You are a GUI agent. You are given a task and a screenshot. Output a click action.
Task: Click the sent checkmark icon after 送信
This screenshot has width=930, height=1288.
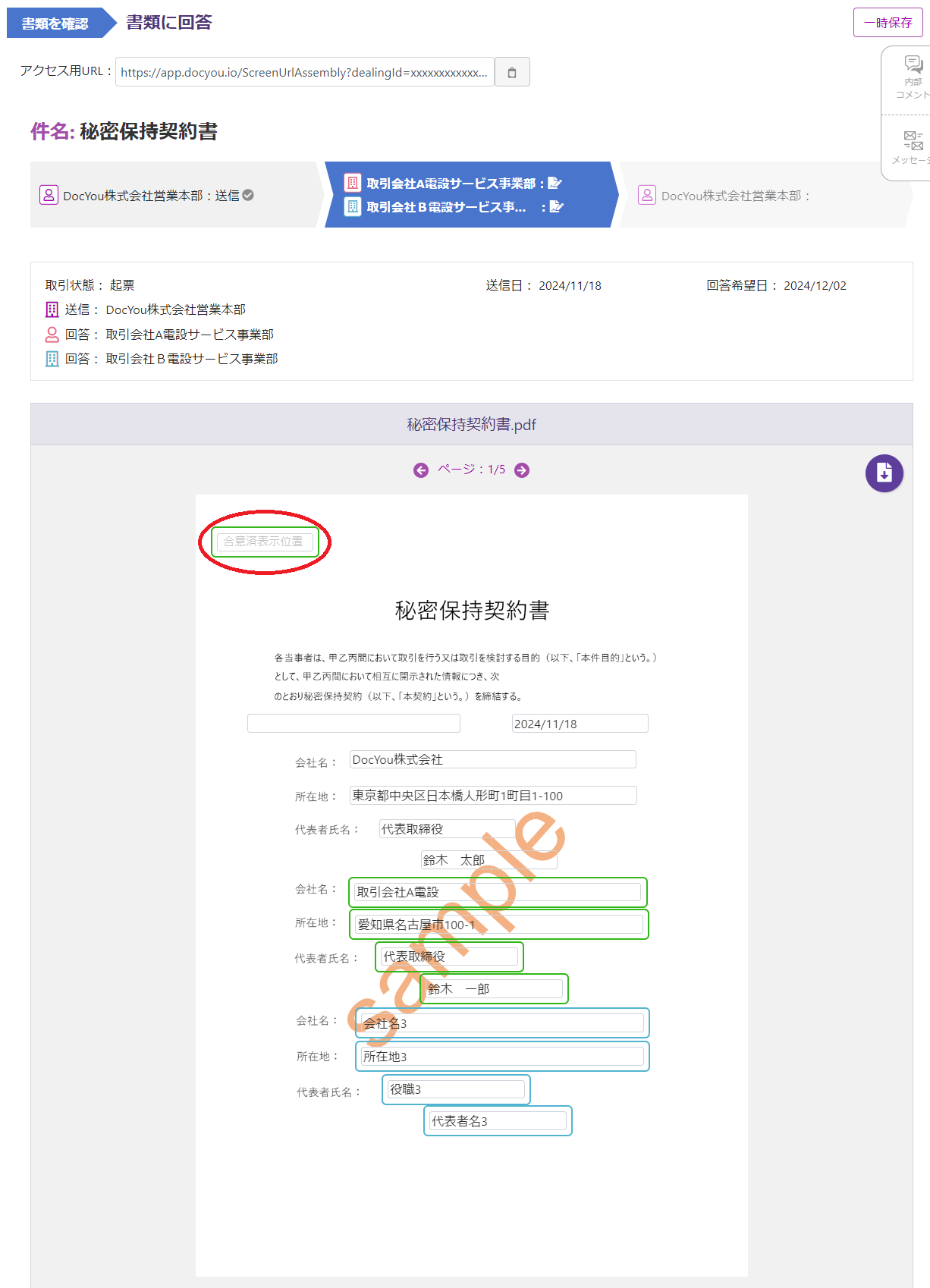coord(248,195)
